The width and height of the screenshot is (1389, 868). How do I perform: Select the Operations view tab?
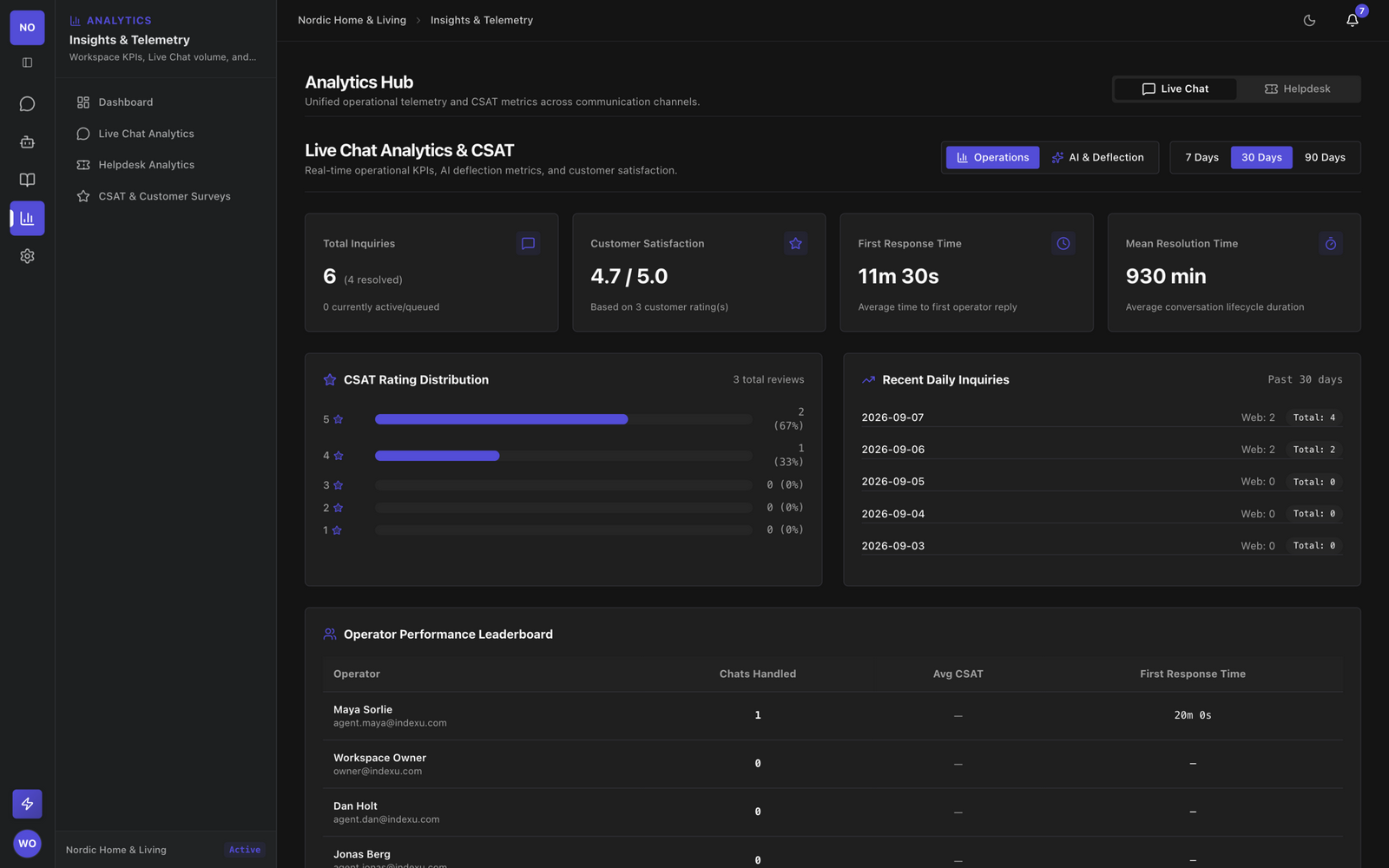(x=992, y=157)
